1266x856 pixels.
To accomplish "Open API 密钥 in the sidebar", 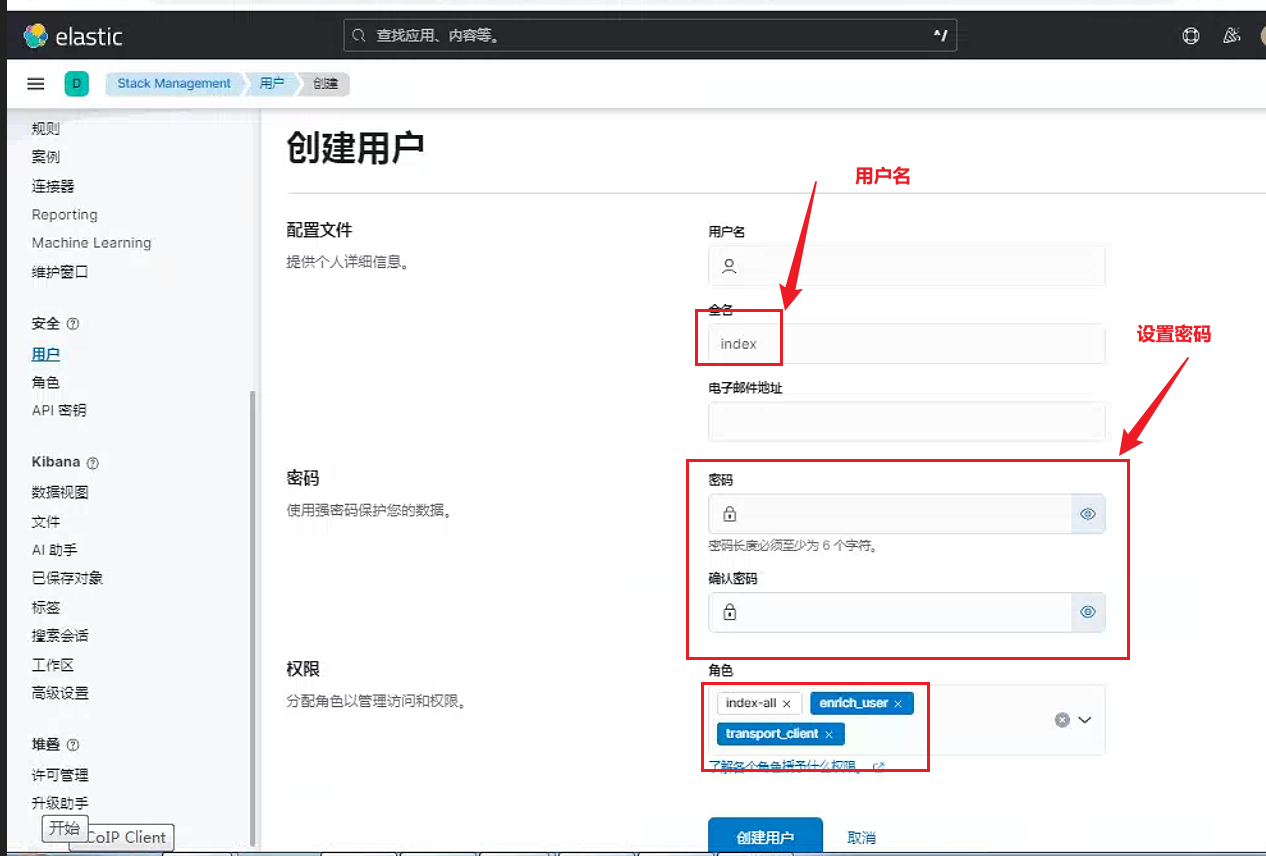I will (59, 411).
